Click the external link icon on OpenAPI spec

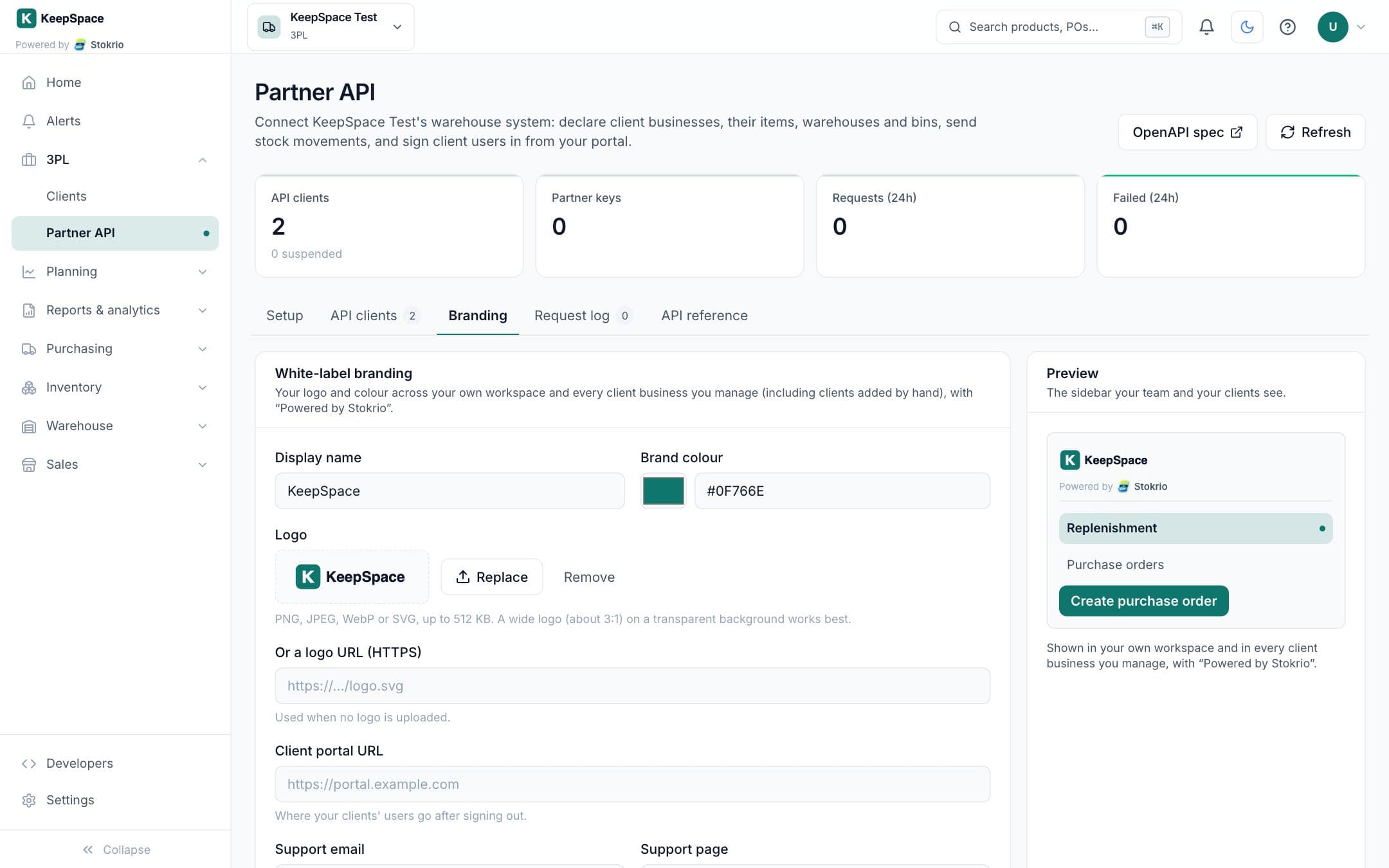(x=1236, y=132)
